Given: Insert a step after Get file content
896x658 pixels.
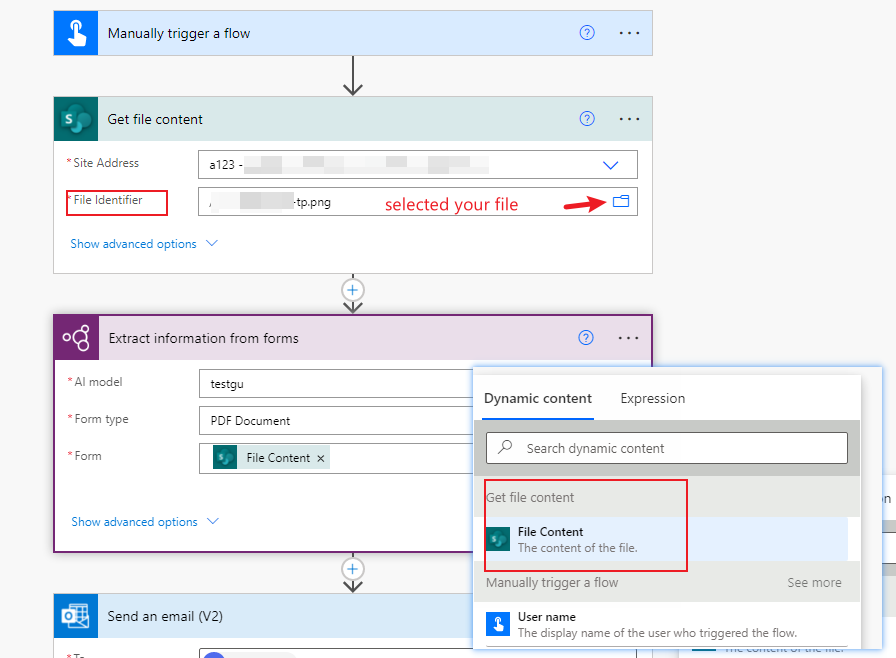Looking at the screenshot, I should [x=353, y=290].
